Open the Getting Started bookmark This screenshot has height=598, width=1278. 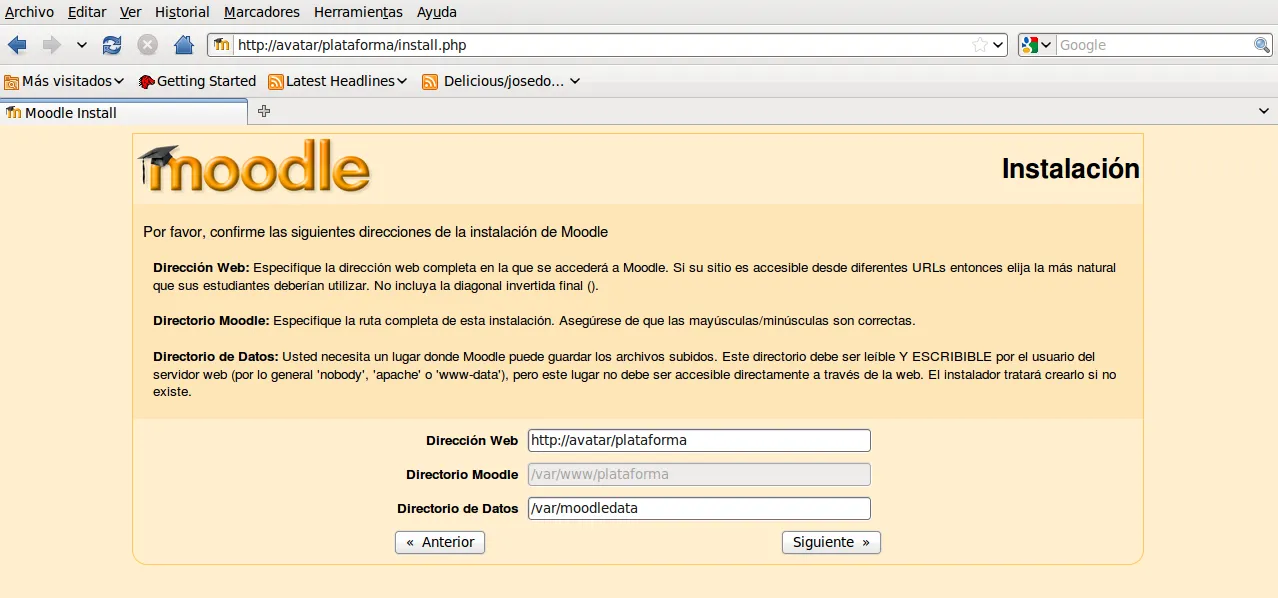(197, 81)
